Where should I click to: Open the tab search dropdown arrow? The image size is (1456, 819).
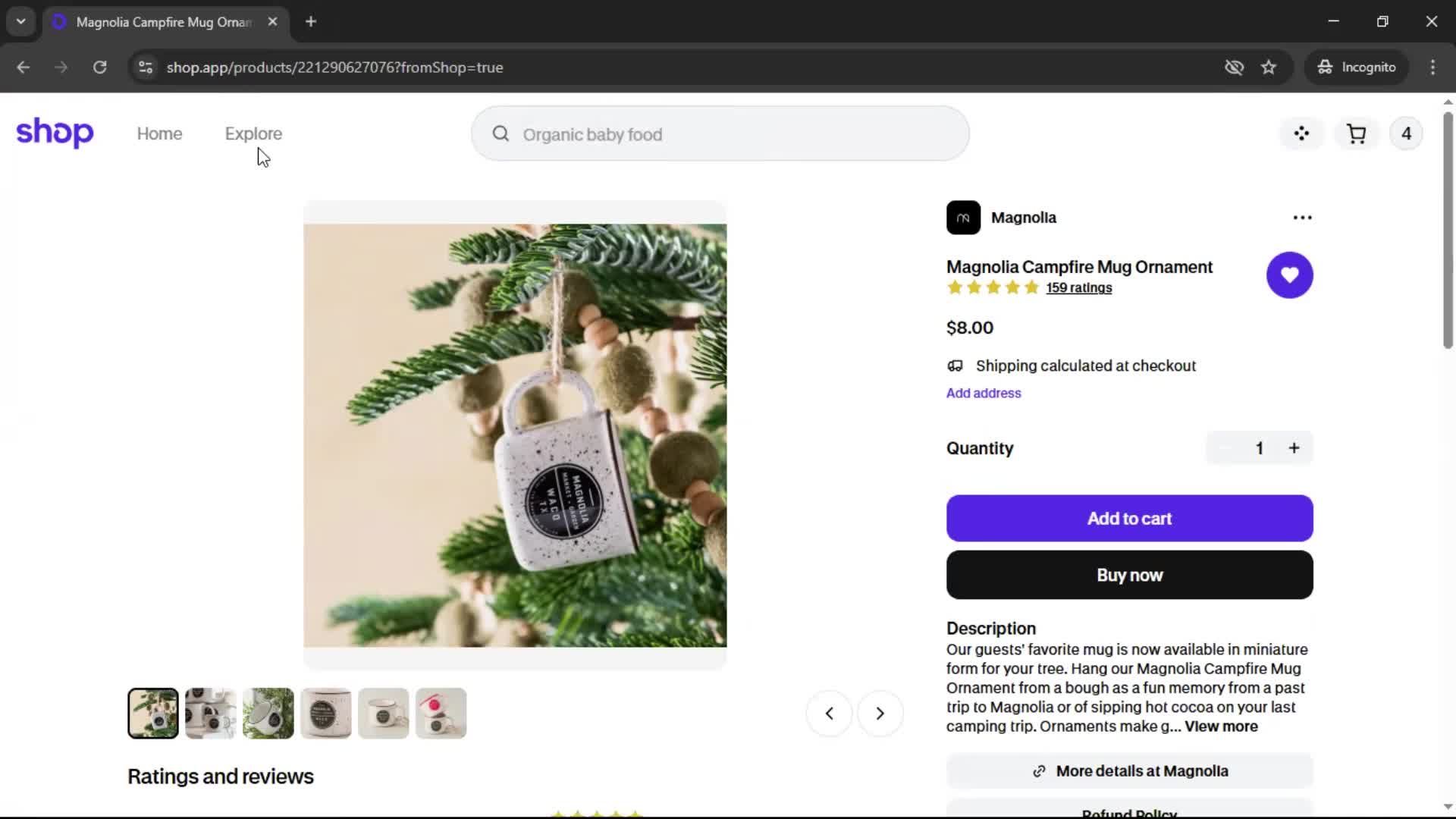click(x=21, y=22)
